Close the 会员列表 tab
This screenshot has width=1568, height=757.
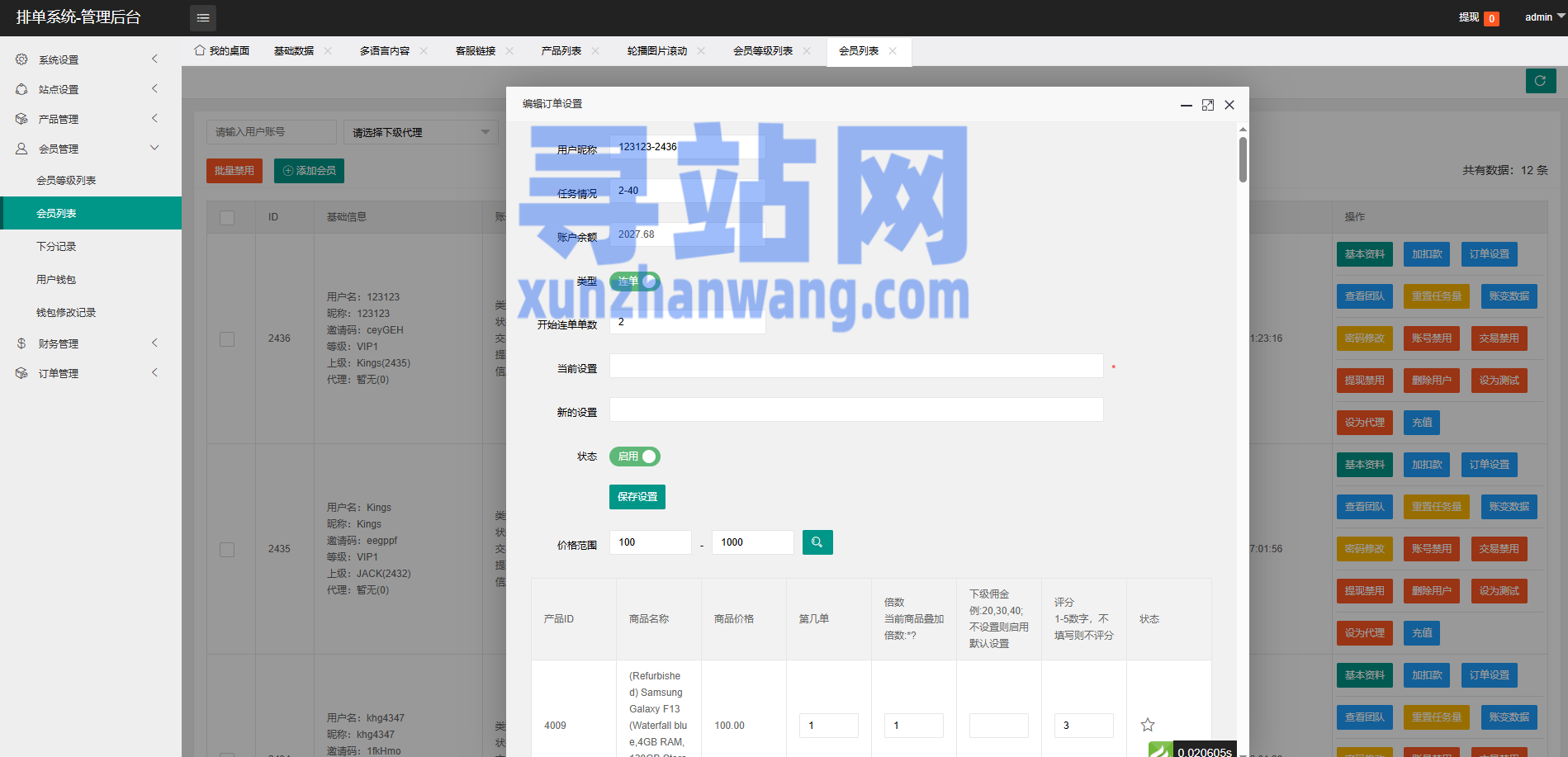point(893,51)
